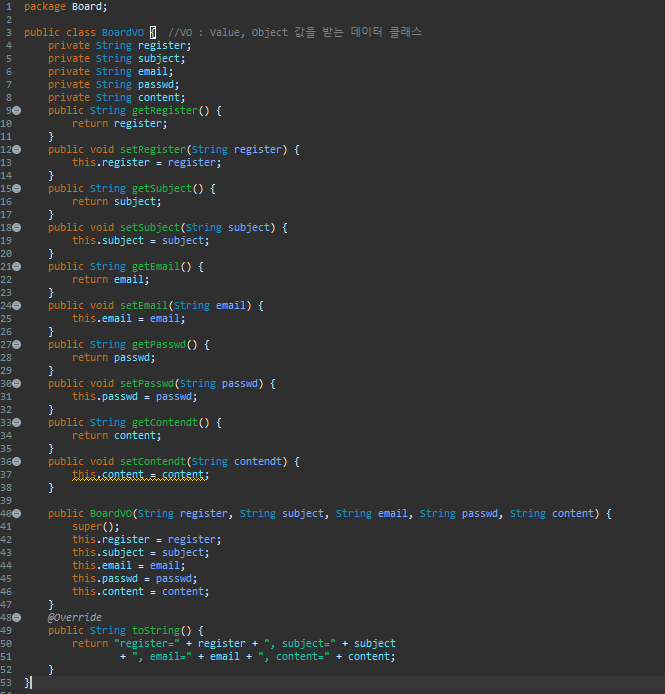Click 'return register;' statement
The image size is (665, 694).
tap(120, 124)
